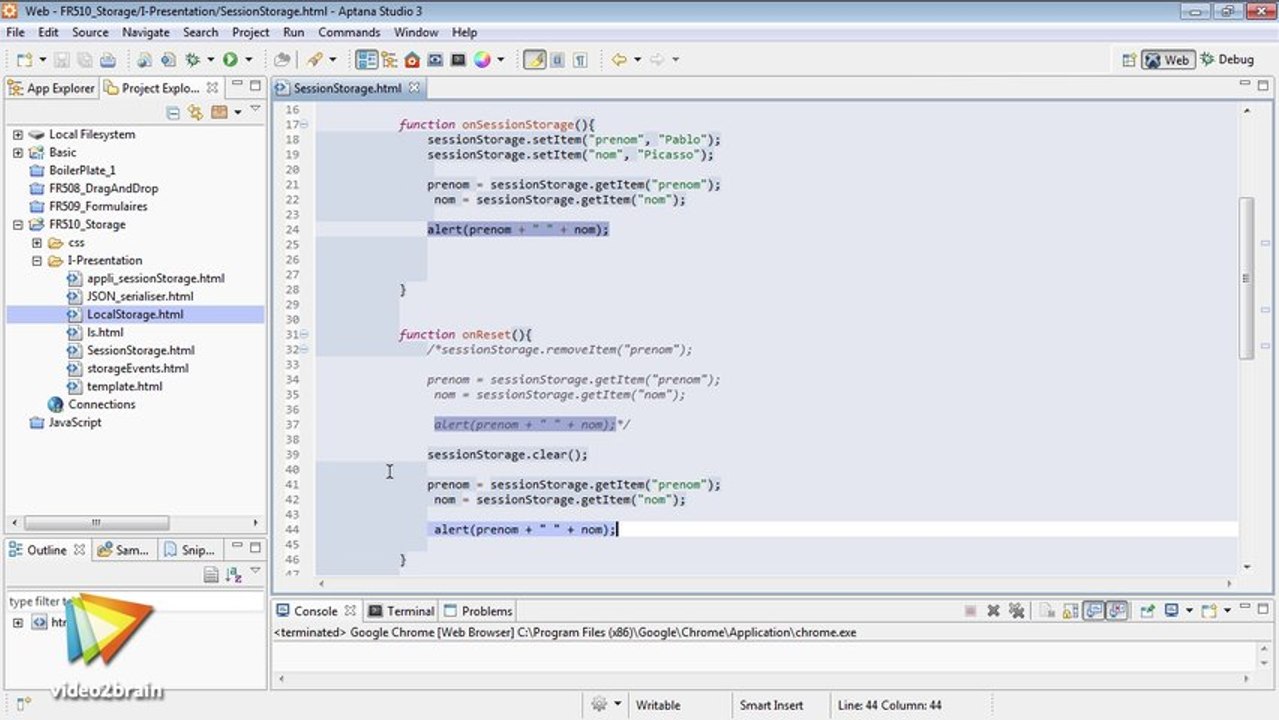Click the Print icon in toolbar

(x=108, y=60)
